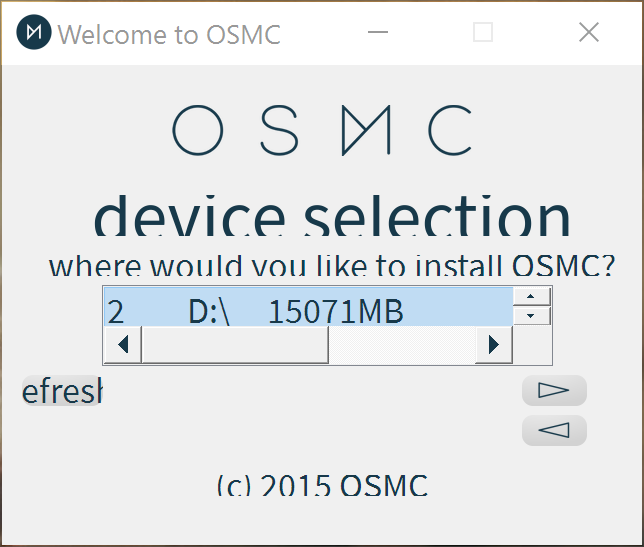Click the horizontal scrollbar thumb
644x547 pixels.
click(235, 345)
